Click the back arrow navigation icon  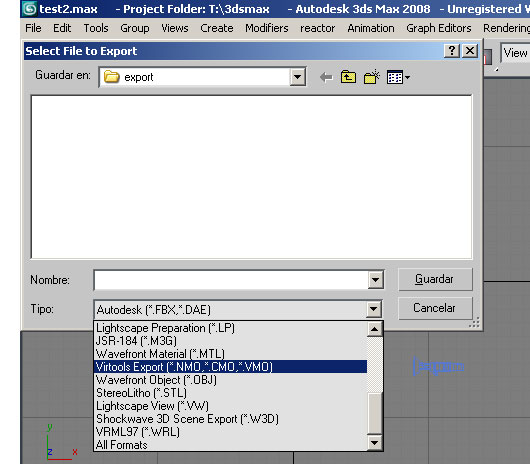point(326,77)
